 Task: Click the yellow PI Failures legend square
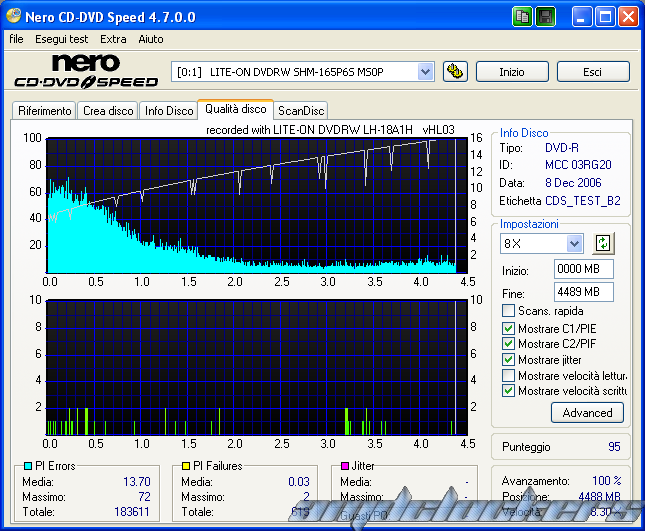click(x=186, y=466)
